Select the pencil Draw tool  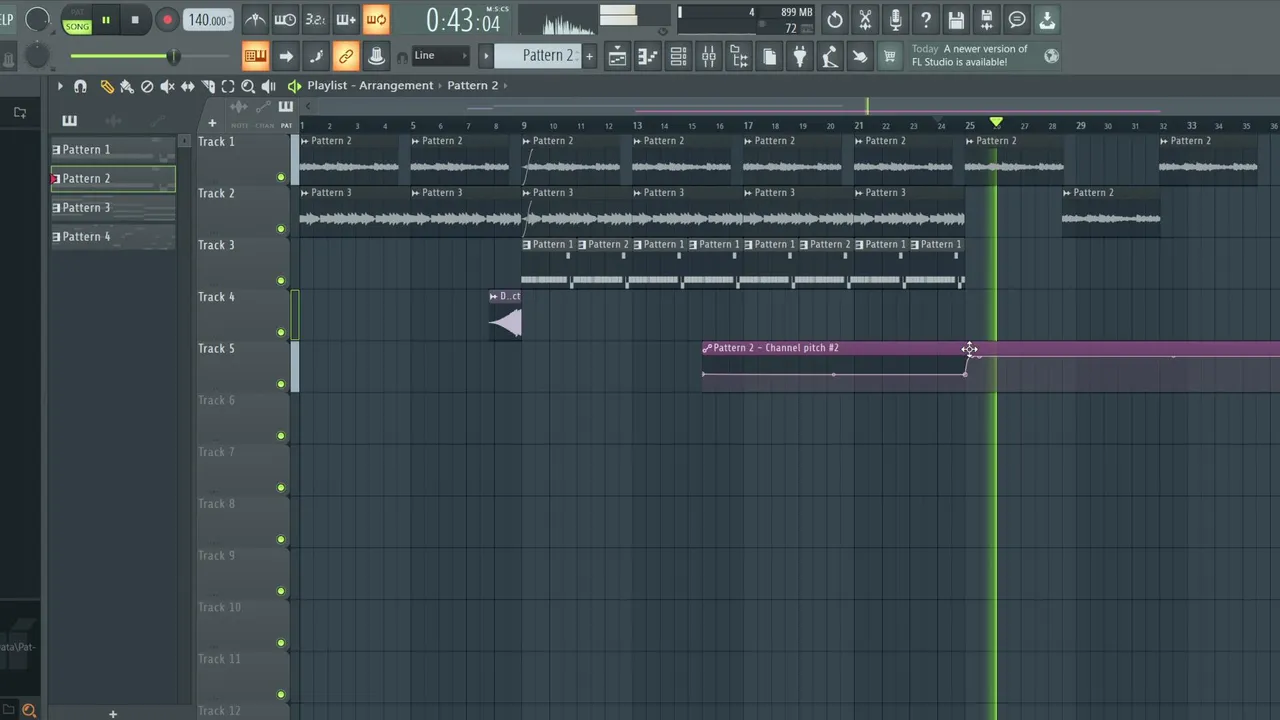point(107,86)
